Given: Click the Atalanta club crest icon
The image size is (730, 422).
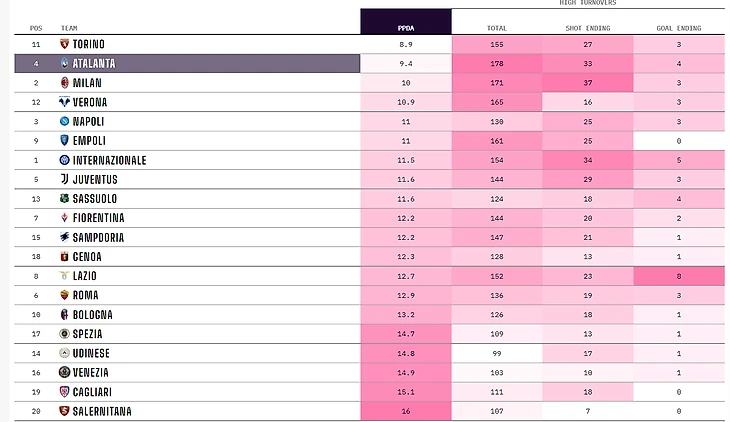Looking at the screenshot, I should (x=65, y=64).
